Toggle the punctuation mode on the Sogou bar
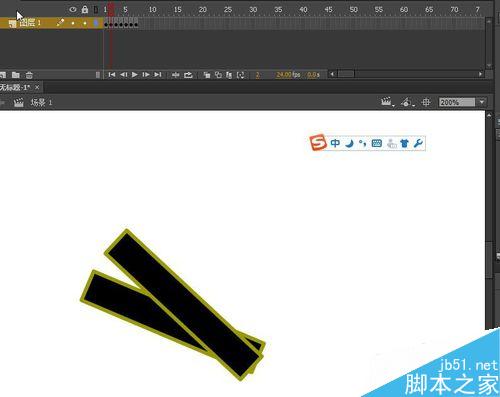500x397 pixels. 363,143
